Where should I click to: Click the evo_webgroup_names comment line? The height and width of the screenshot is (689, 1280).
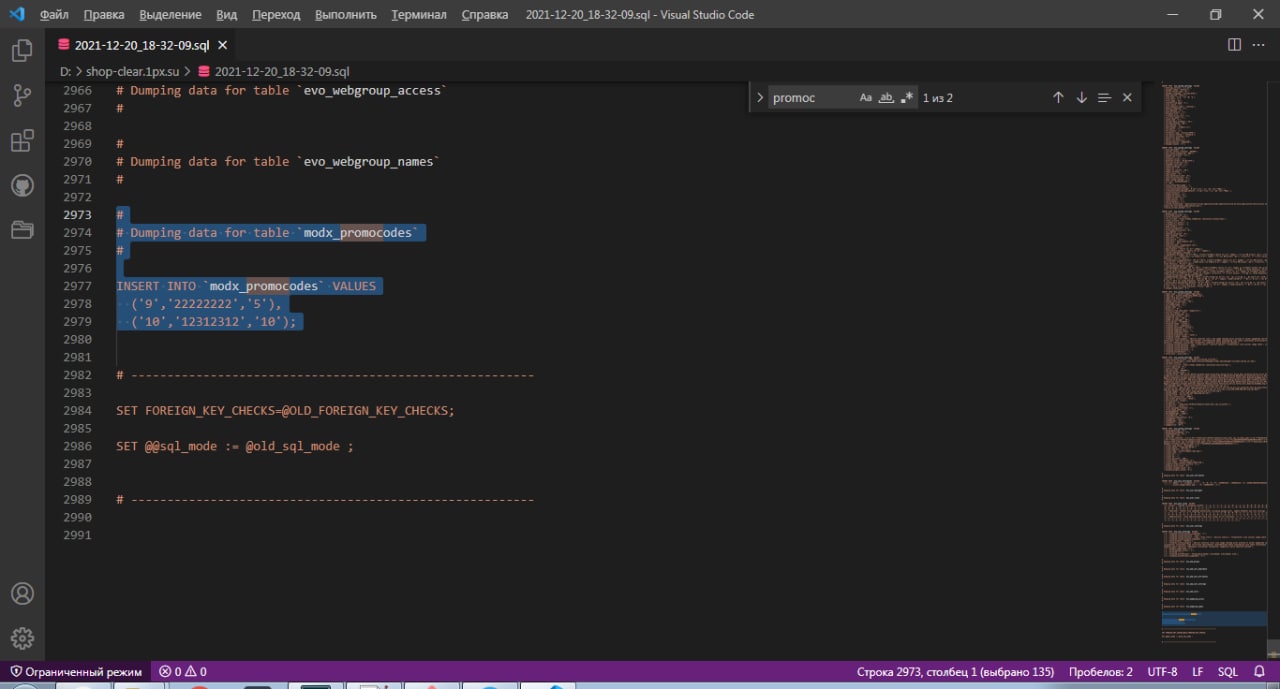278,161
